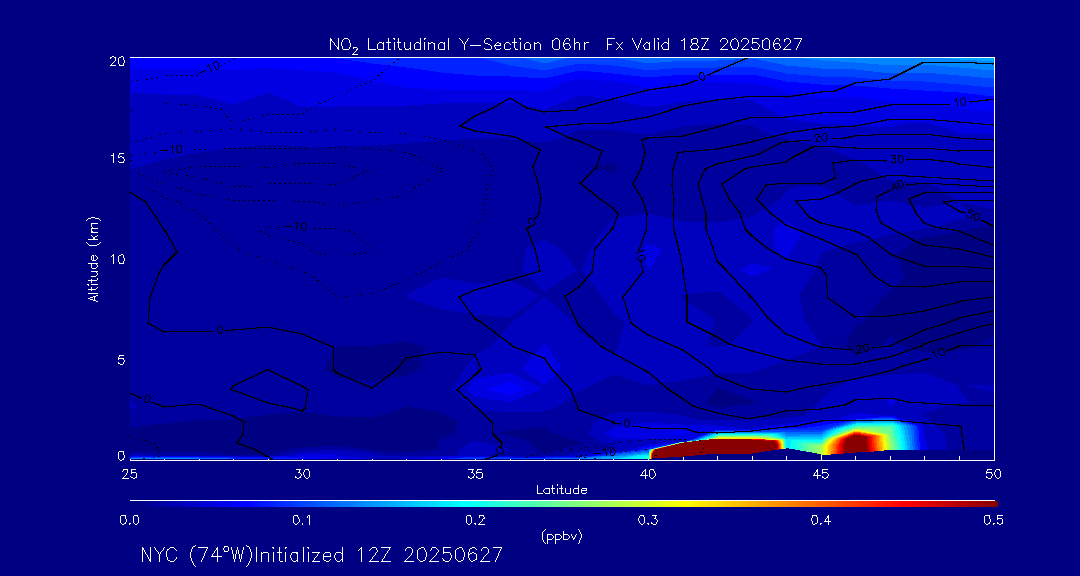The height and width of the screenshot is (576, 1080).
Task: Click the x-axis latitude tick label 35
Action: pos(475,474)
